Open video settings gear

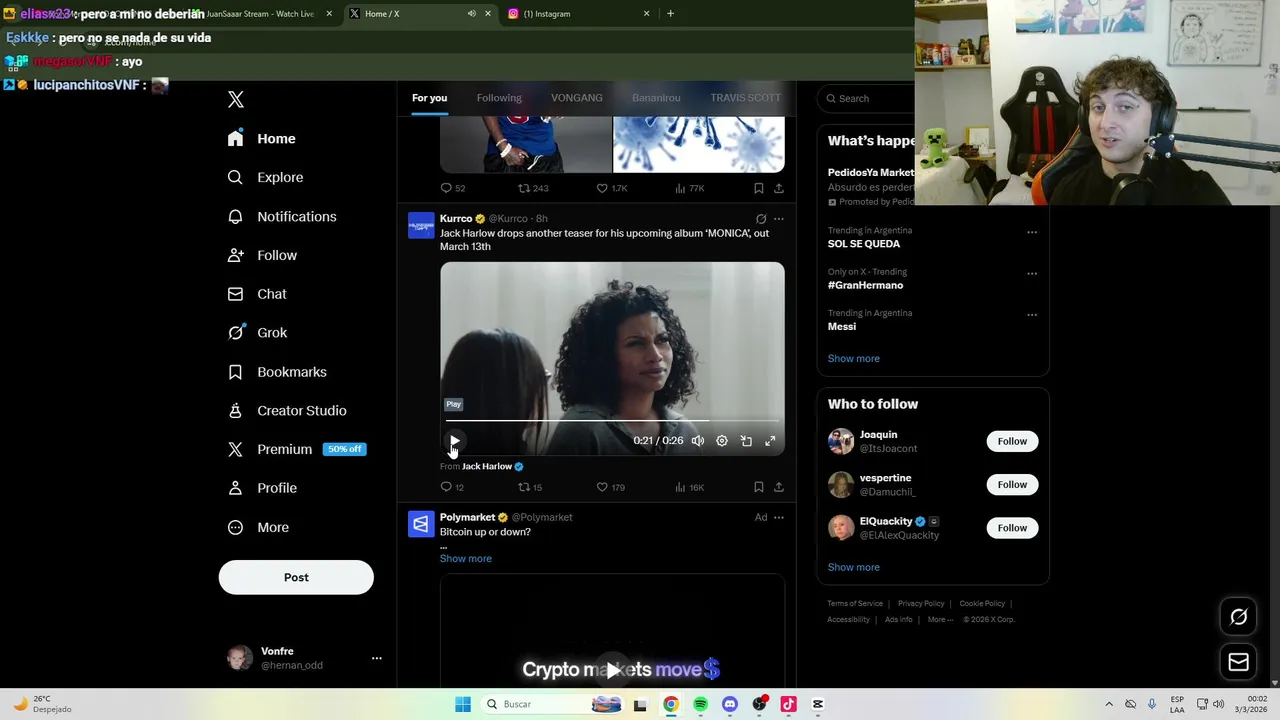[x=722, y=441]
